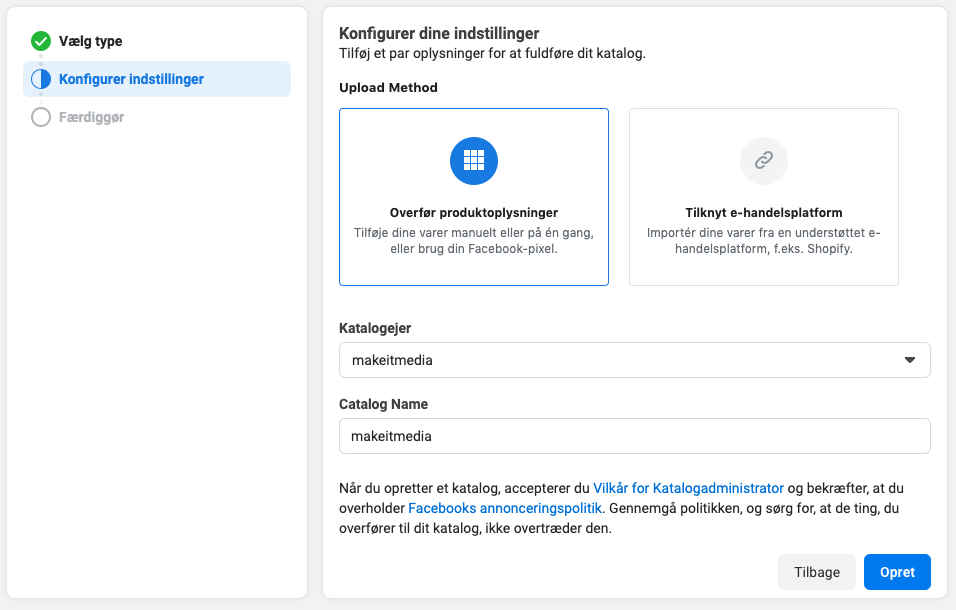Click the blue grid icon for product upload

tap(474, 161)
